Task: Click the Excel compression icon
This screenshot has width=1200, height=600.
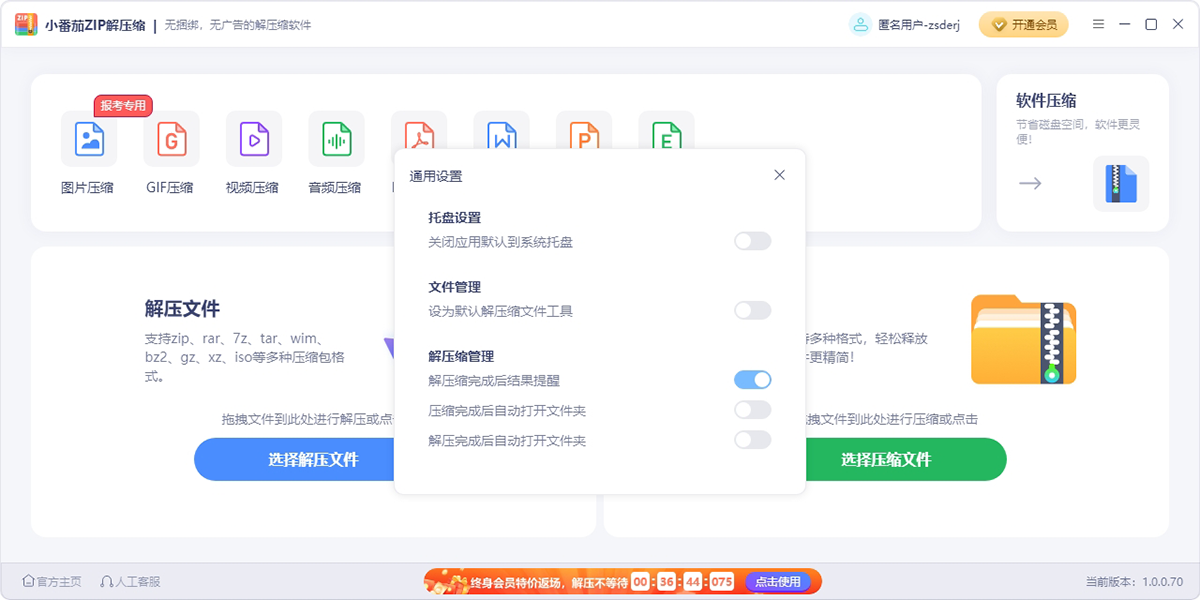Action: coord(667,130)
